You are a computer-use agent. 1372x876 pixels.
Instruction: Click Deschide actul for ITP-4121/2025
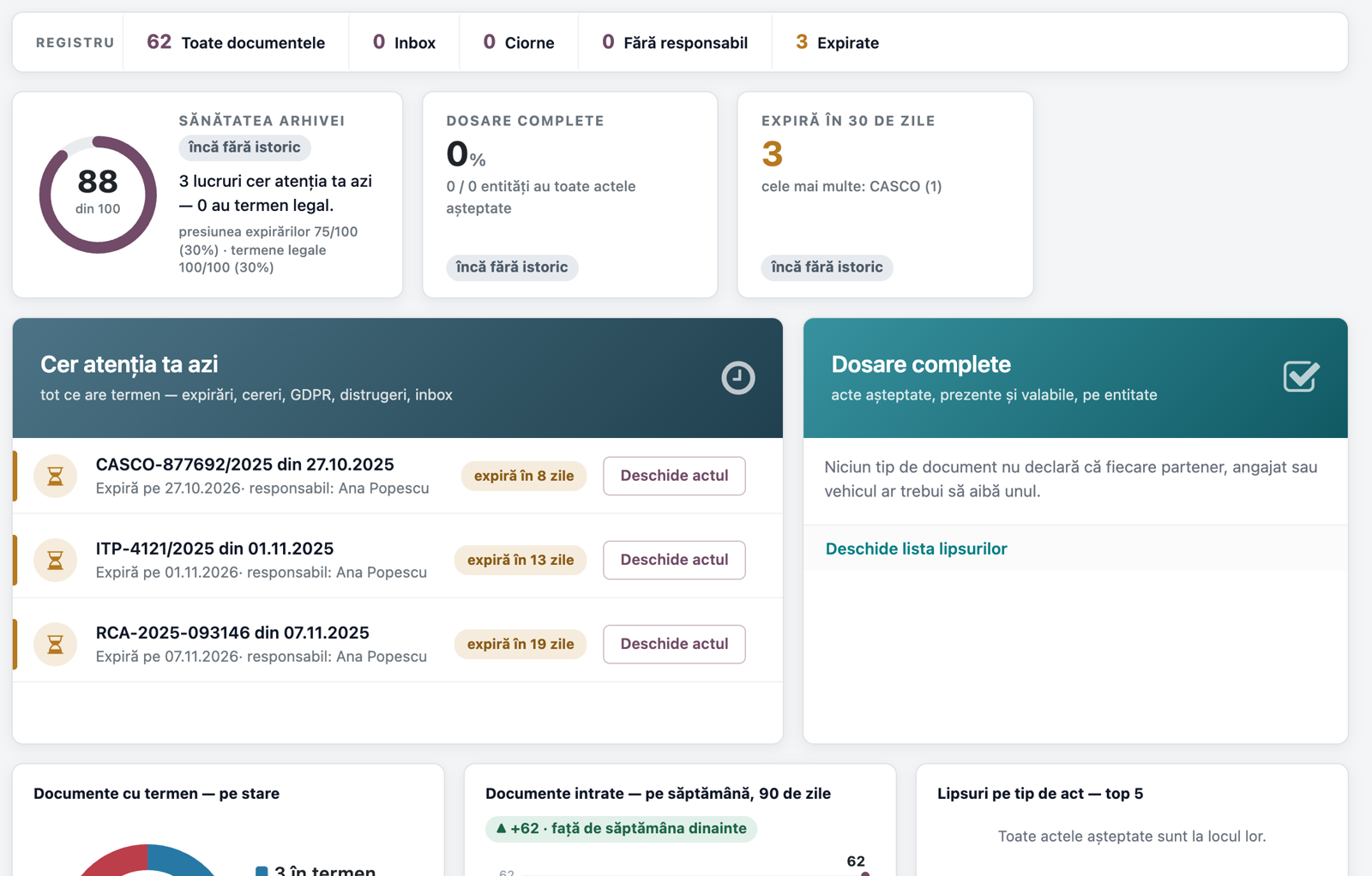(x=674, y=560)
